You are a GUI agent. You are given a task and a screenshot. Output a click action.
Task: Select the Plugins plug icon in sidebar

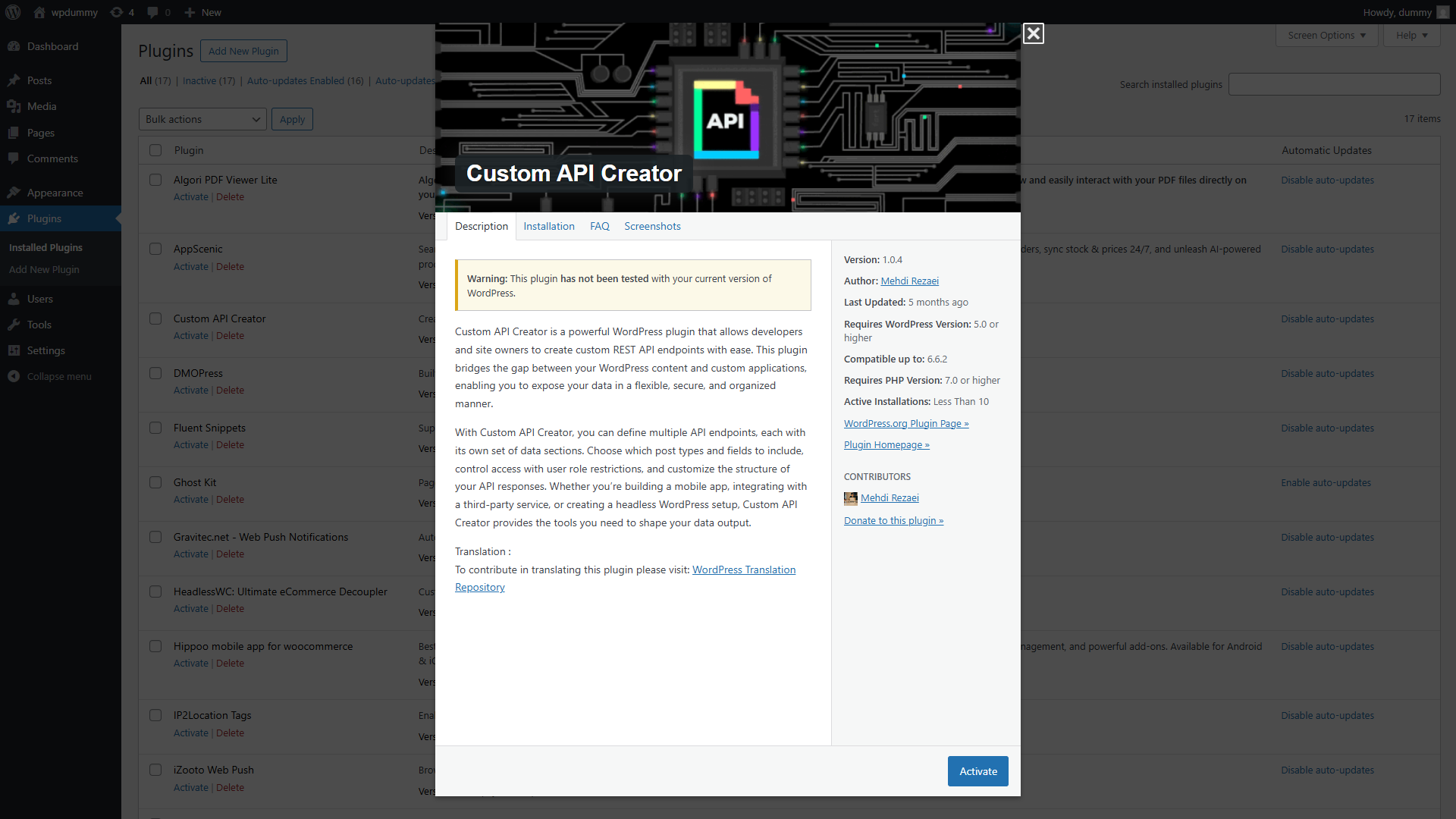(14, 218)
